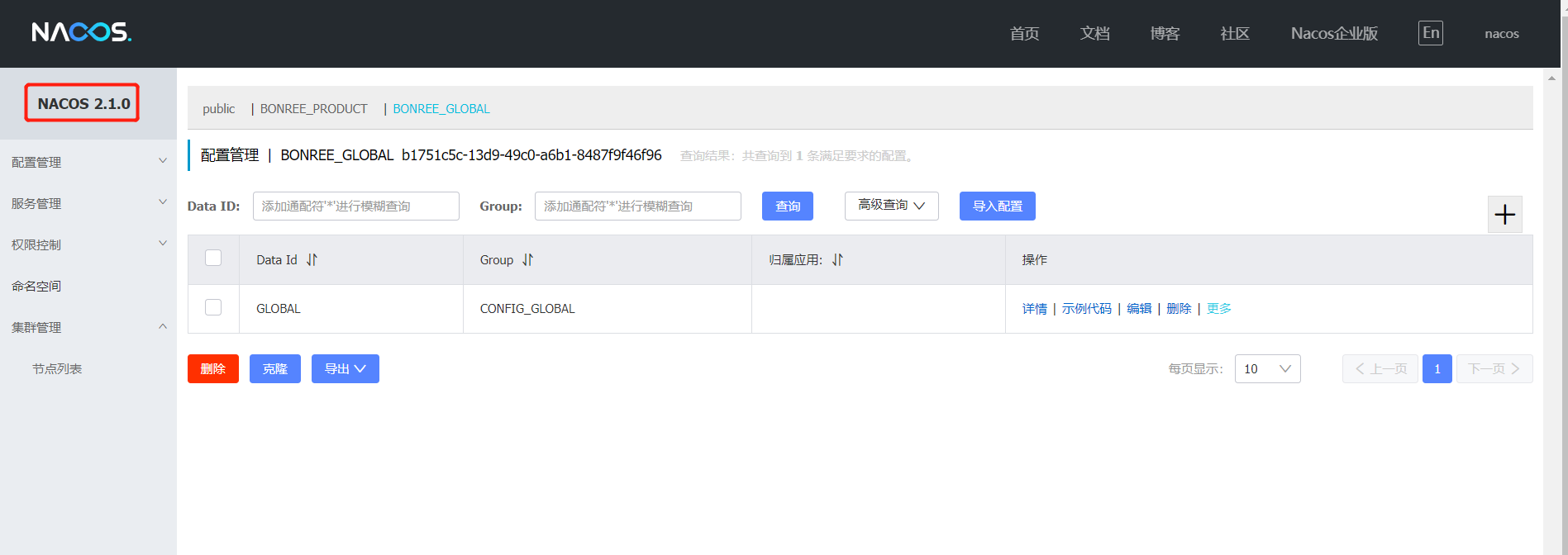The image size is (1568, 555).
Task: Collapse the 集群管理 sidebar menu
Action: (88, 327)
